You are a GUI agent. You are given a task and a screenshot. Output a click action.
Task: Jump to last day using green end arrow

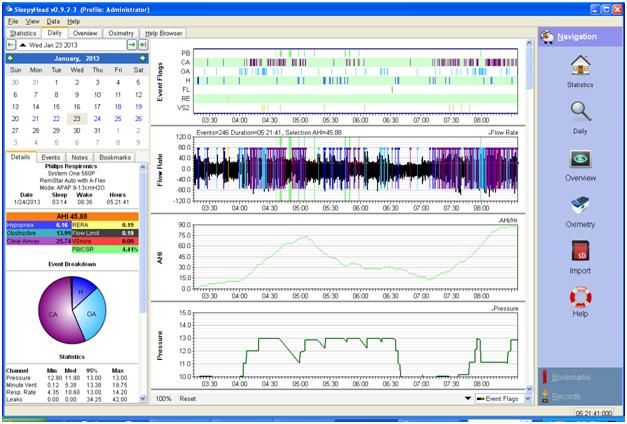144,45
